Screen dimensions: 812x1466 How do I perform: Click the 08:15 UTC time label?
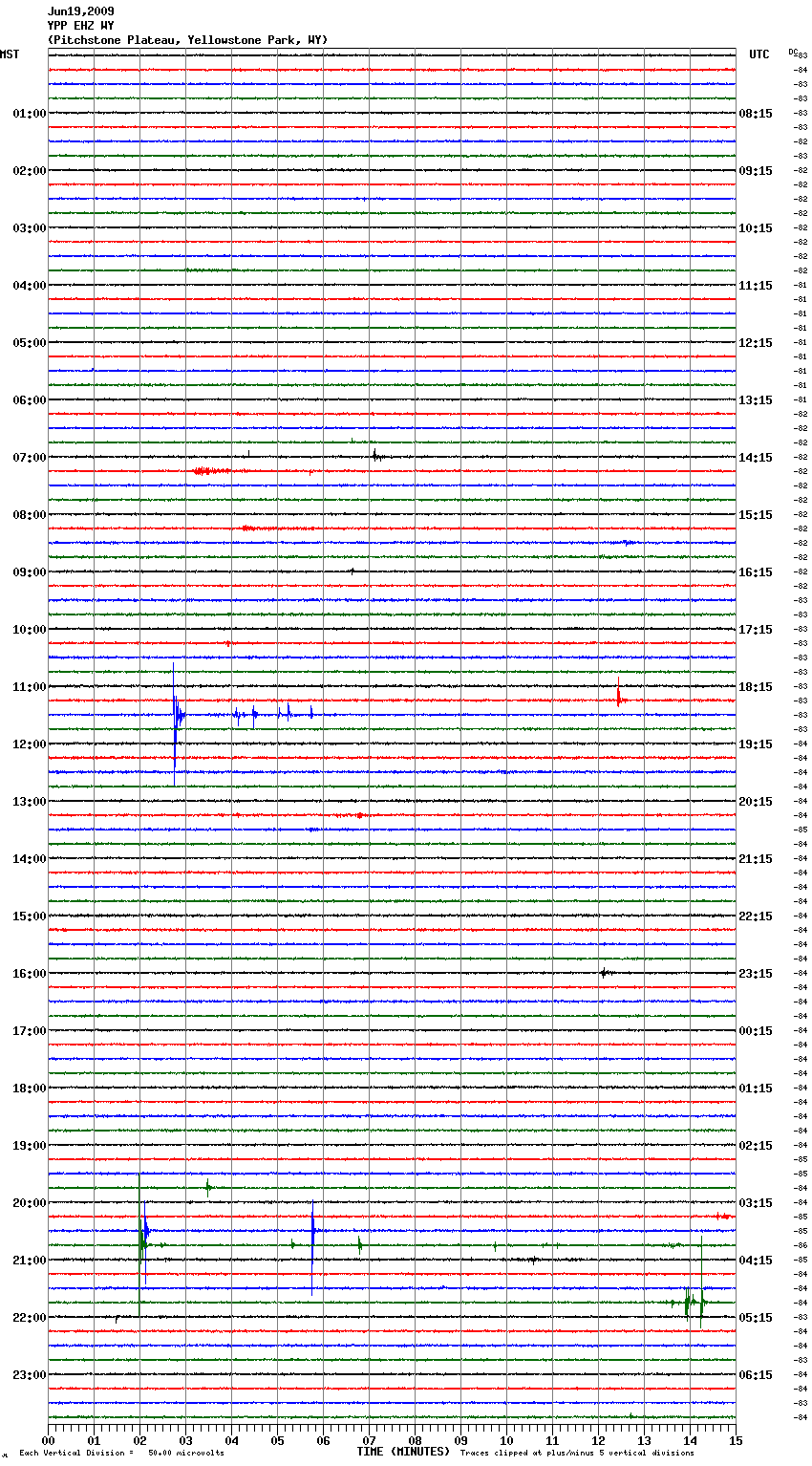(756, 114)
